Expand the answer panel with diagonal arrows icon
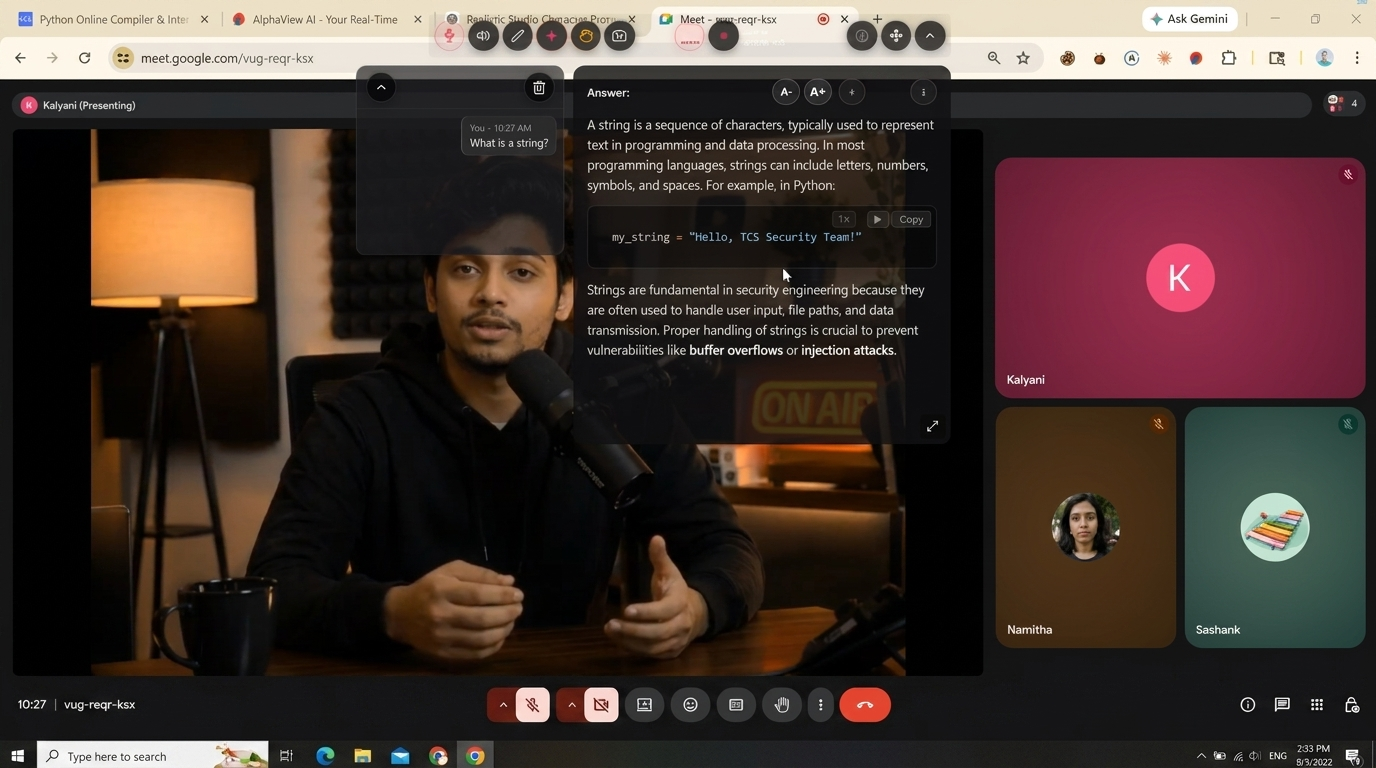Screen dimensions: 1376x768 (x=932, y=426)
